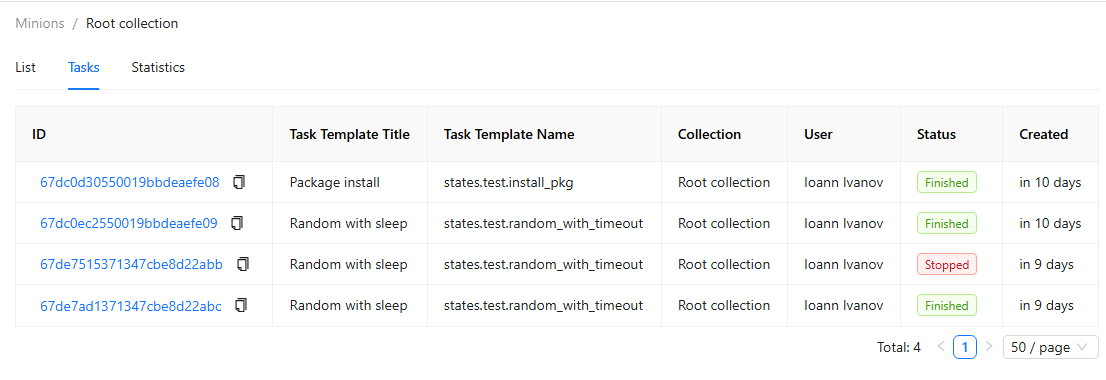Viewport: 1106px width, 380px height.
Task: Copy ID 67de7515371347cbe8d22abb with copy icon
Action: pos(243,264)
